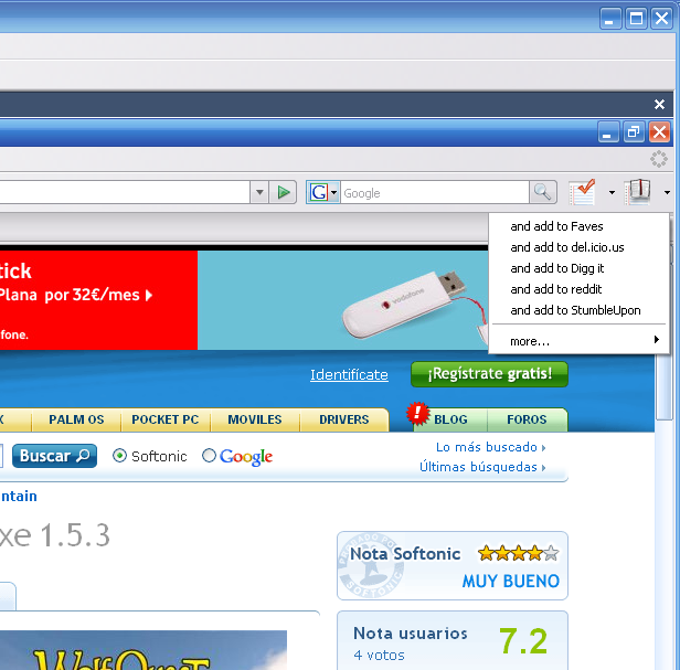
Task: Restore down the inner browser window
Action: pyautogui.click(x=634, y=132)
